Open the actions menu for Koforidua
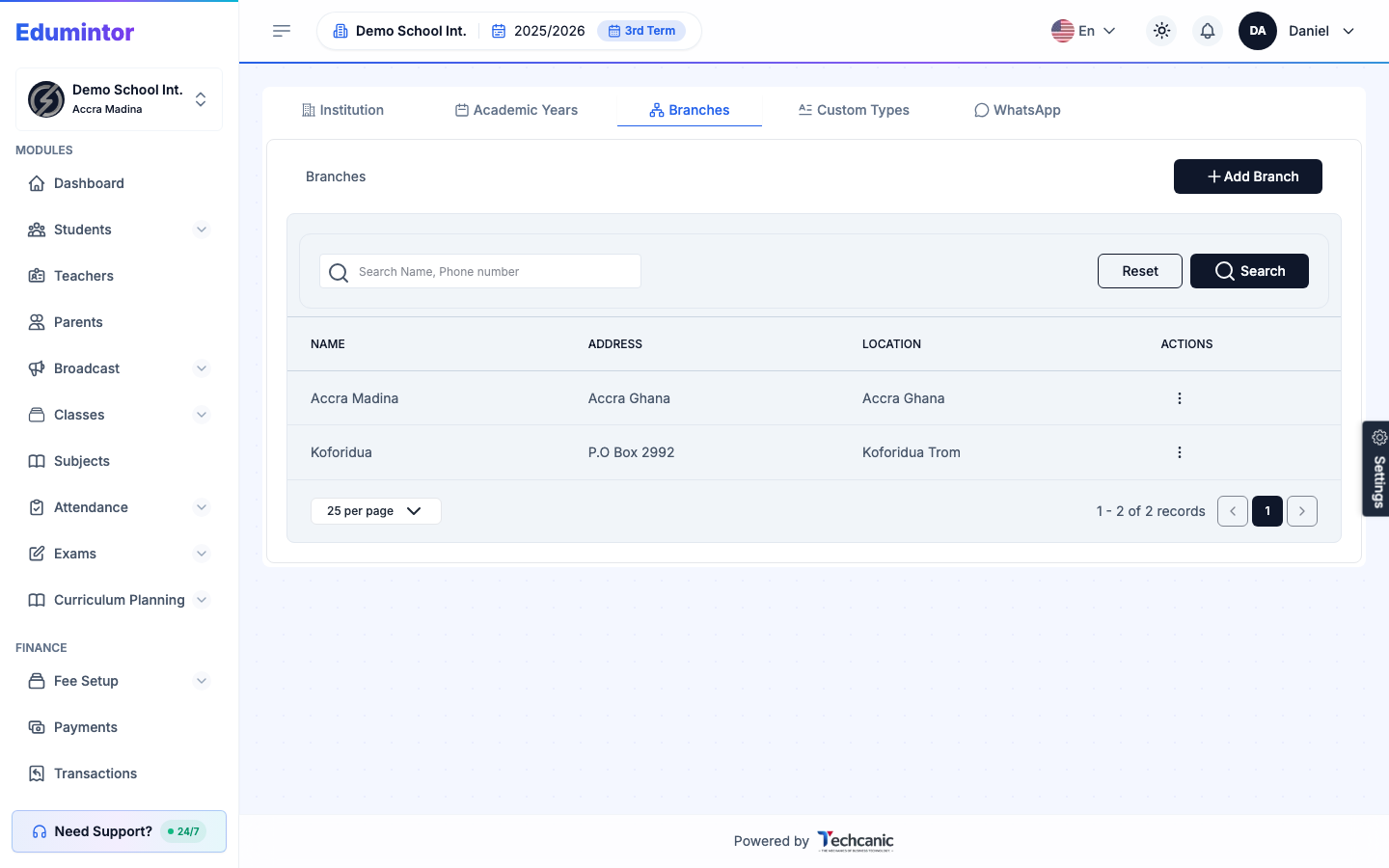The width and height of the screenshot is (1389, 868). (1179, 452)
